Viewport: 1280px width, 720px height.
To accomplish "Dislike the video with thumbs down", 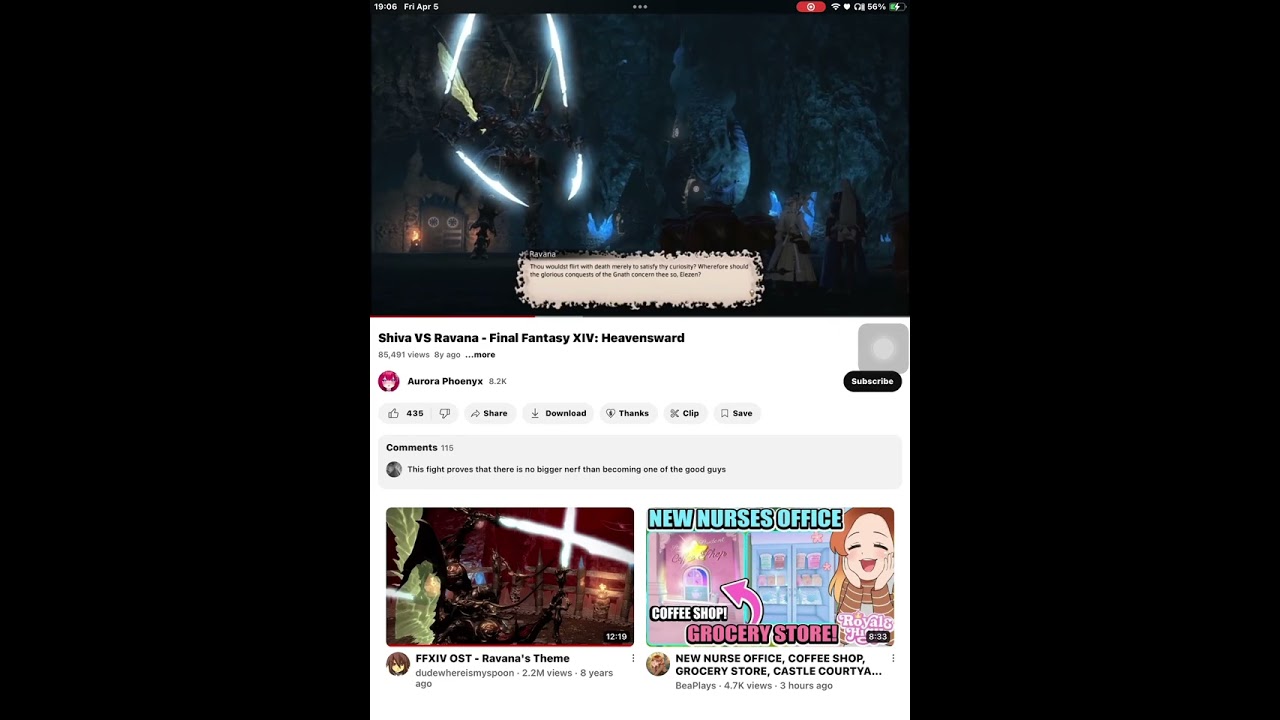I will pos(445,413).
